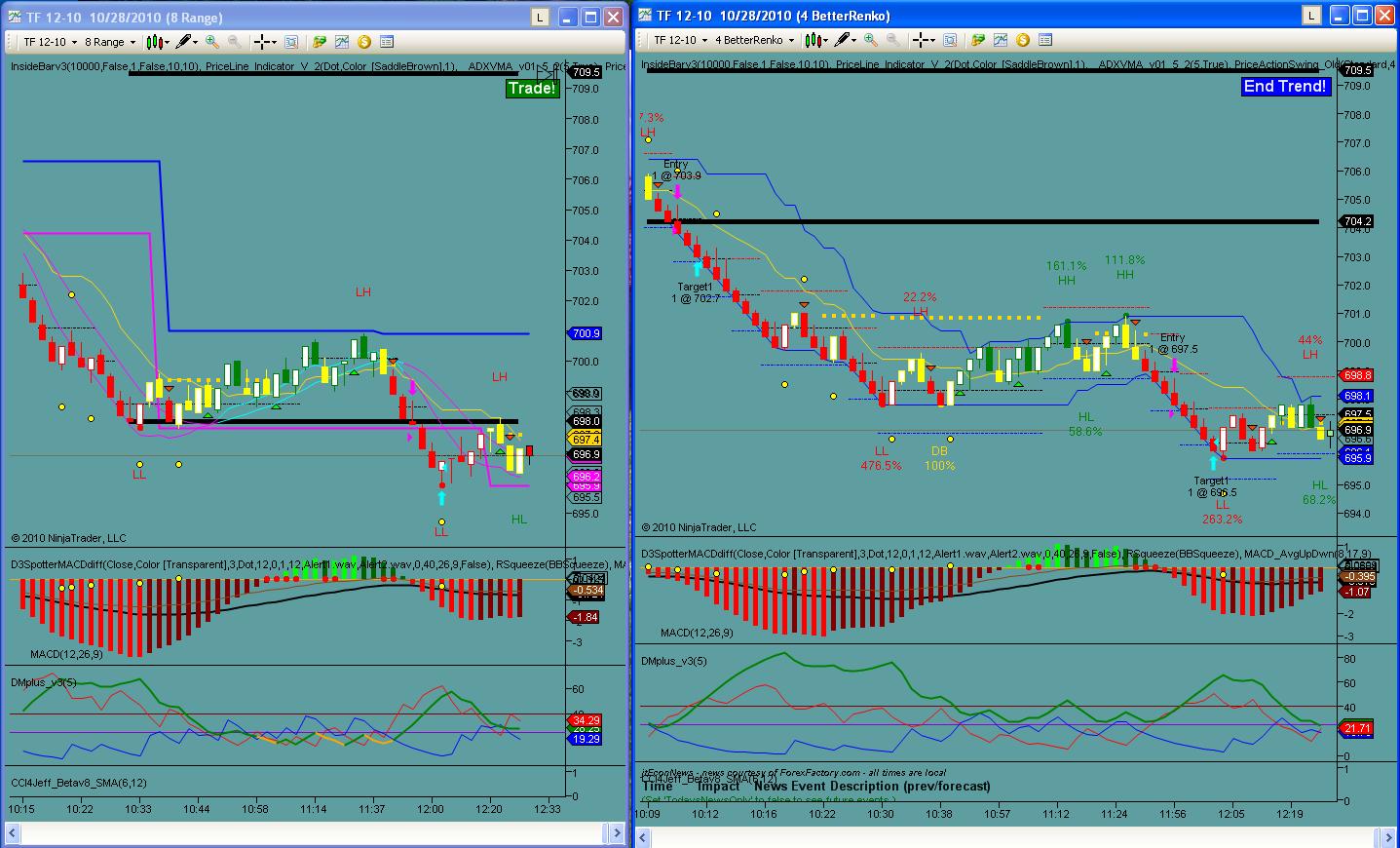Click the blue End Trend! label
Viewport: 1400px width, 848px height.
coord(1285,86)
